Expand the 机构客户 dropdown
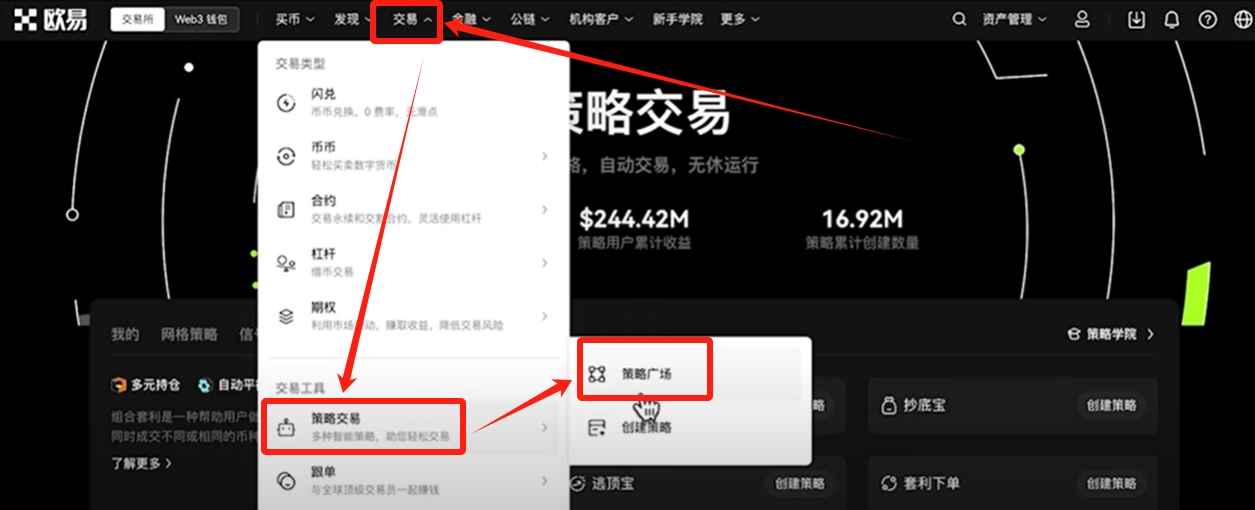Viewport: 1255px width, 510px height. pos(601,19)
